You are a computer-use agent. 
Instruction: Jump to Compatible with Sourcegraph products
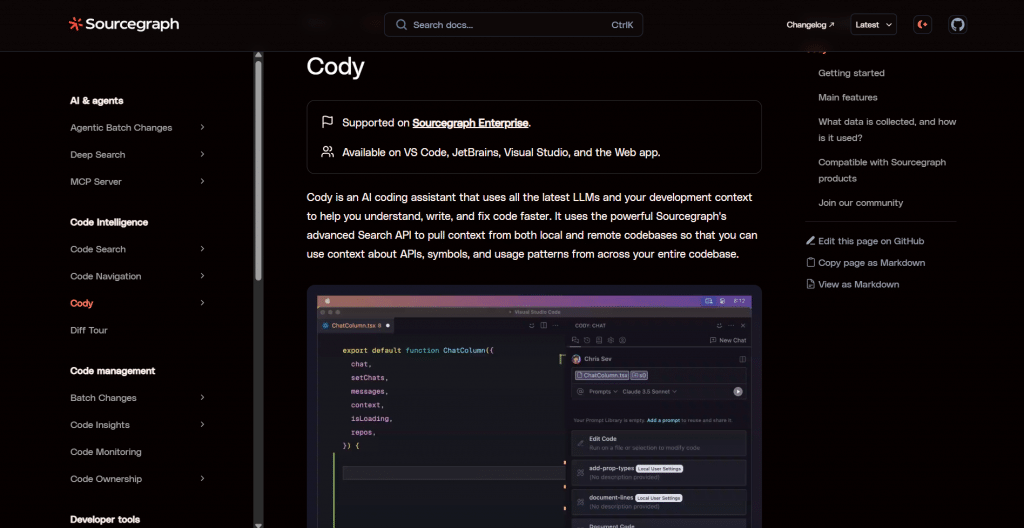pos(882,170)
